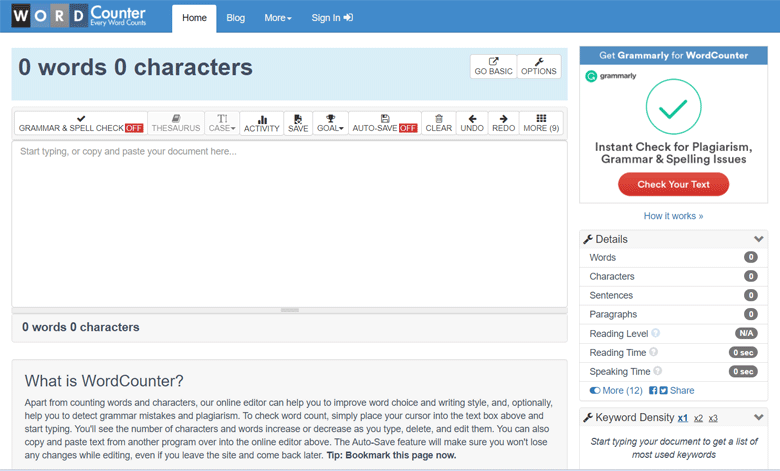
Task: Collapse the Details panel chevron
Action: click(x=759, y=239)
